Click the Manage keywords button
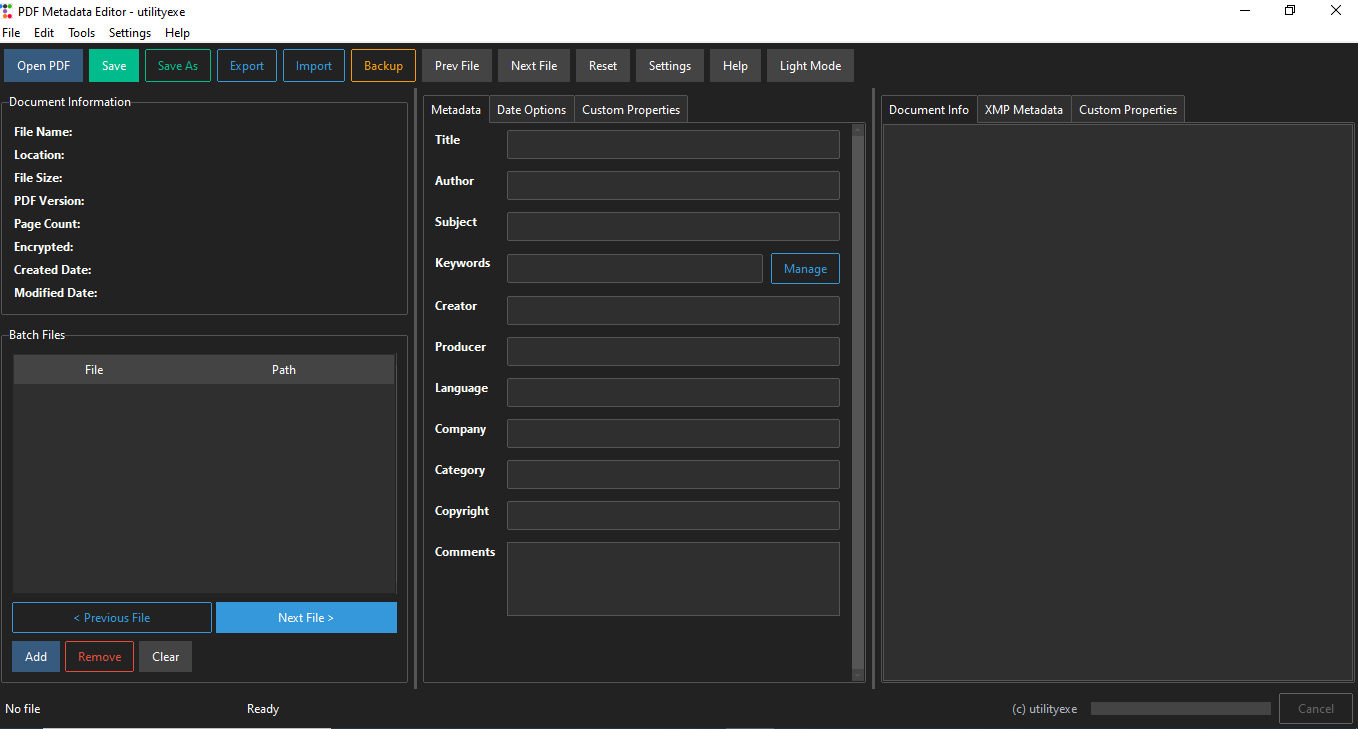The width and height of the screenshot is (1358, 729). coord(805,268)
